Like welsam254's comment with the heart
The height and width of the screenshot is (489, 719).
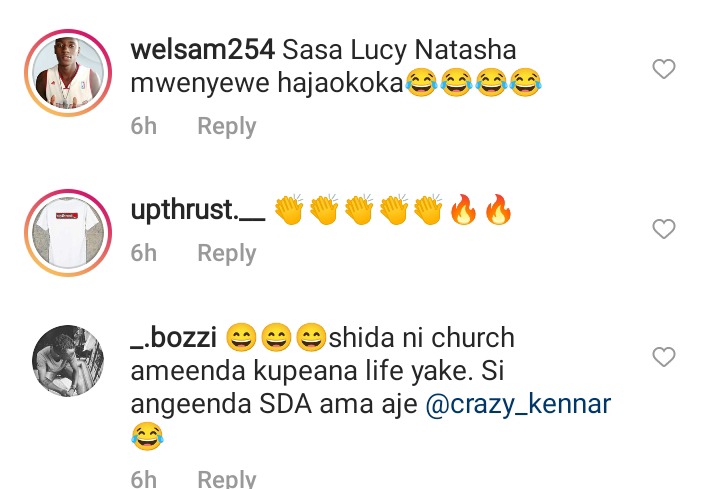664,69
